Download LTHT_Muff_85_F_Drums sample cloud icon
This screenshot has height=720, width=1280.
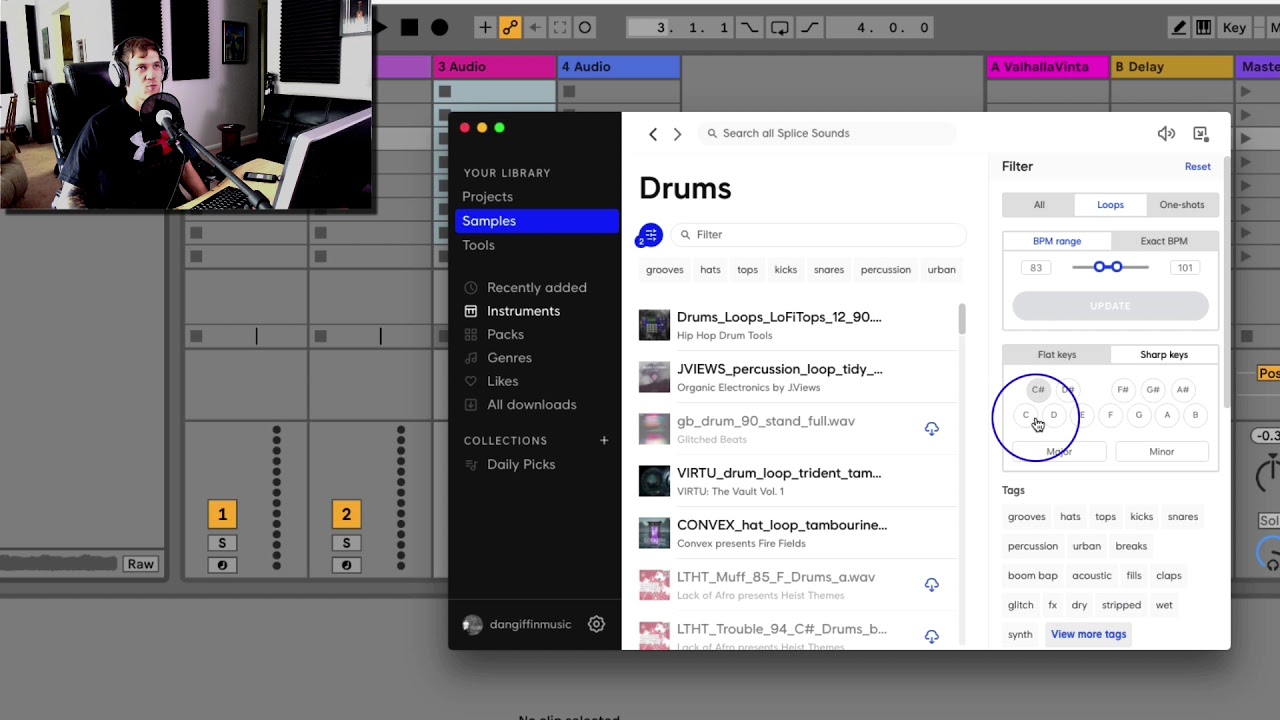click(x=931, y=584)
